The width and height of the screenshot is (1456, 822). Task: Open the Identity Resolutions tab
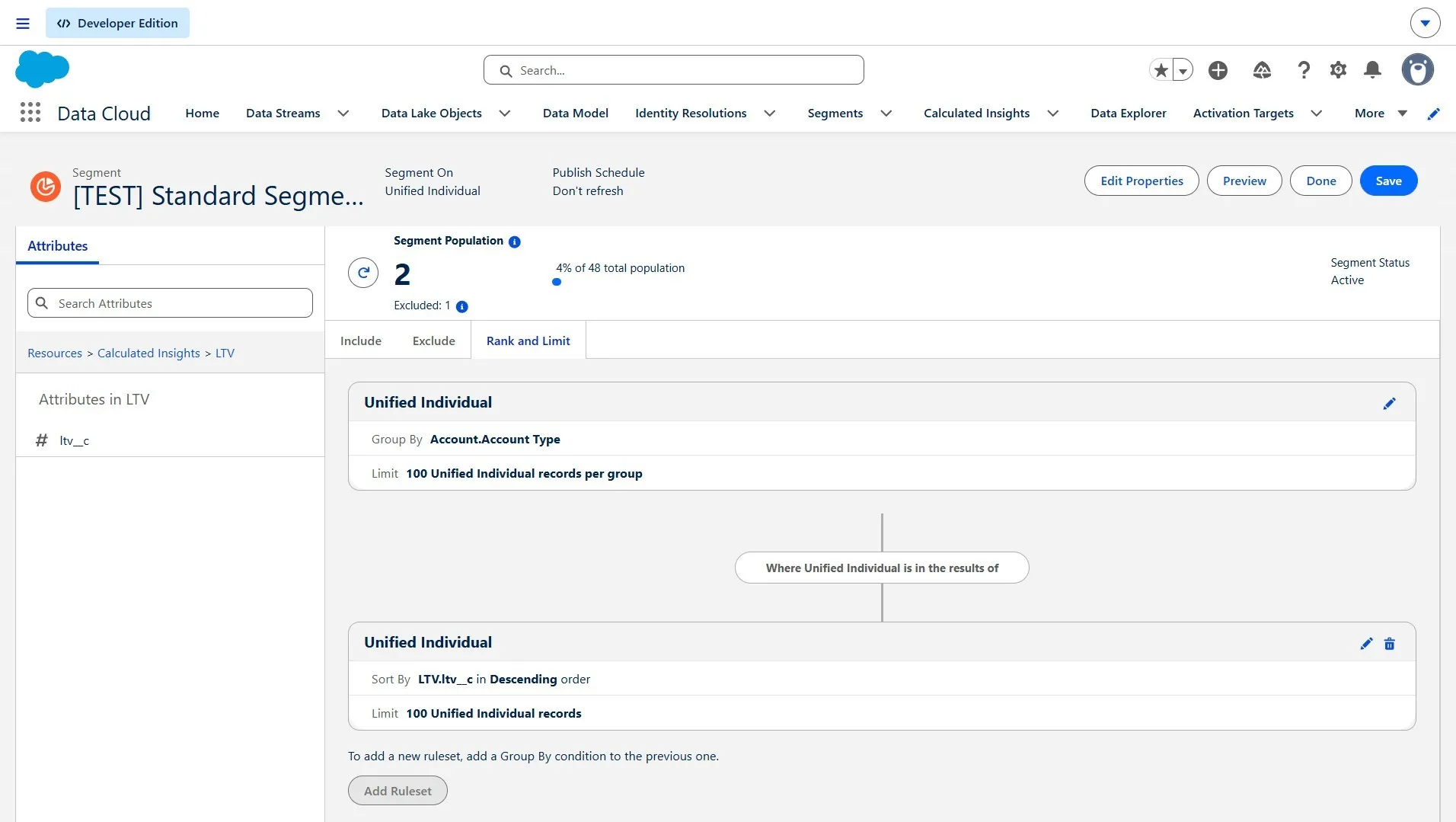(x=691, y=114)
